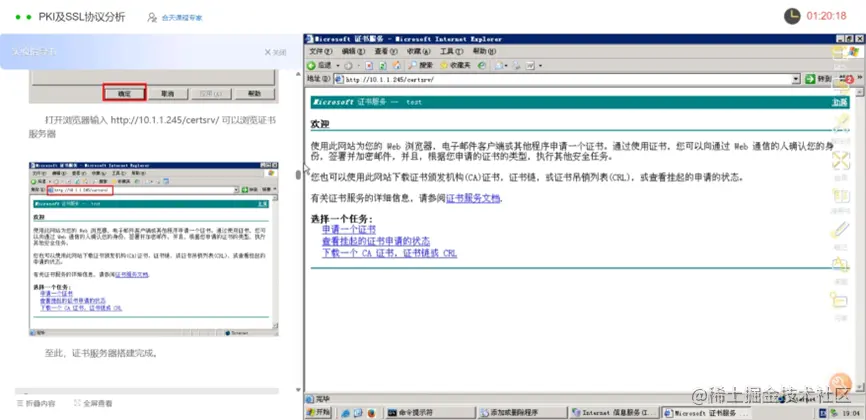The width and height of the screenshot is (866, 420).
Task: Click the 合天课程专家 link
Action: (182, 18)
